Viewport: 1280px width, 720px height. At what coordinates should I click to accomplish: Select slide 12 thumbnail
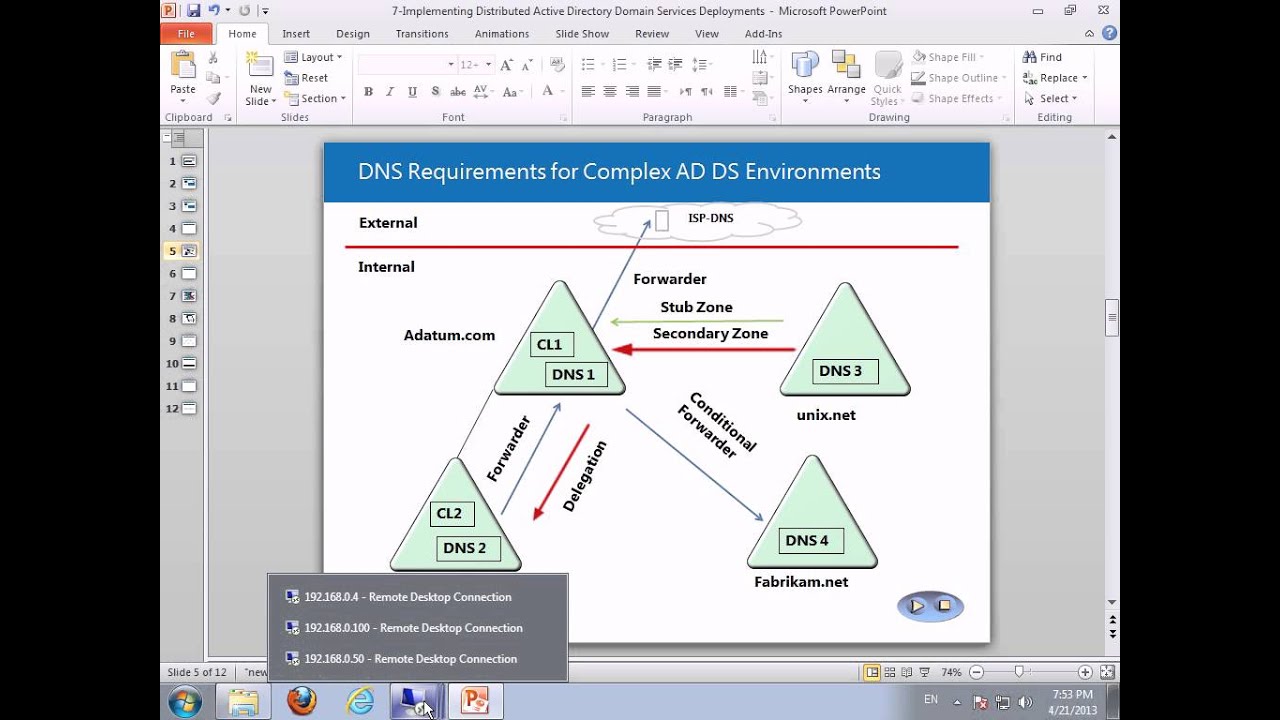(x=189, y=408)
